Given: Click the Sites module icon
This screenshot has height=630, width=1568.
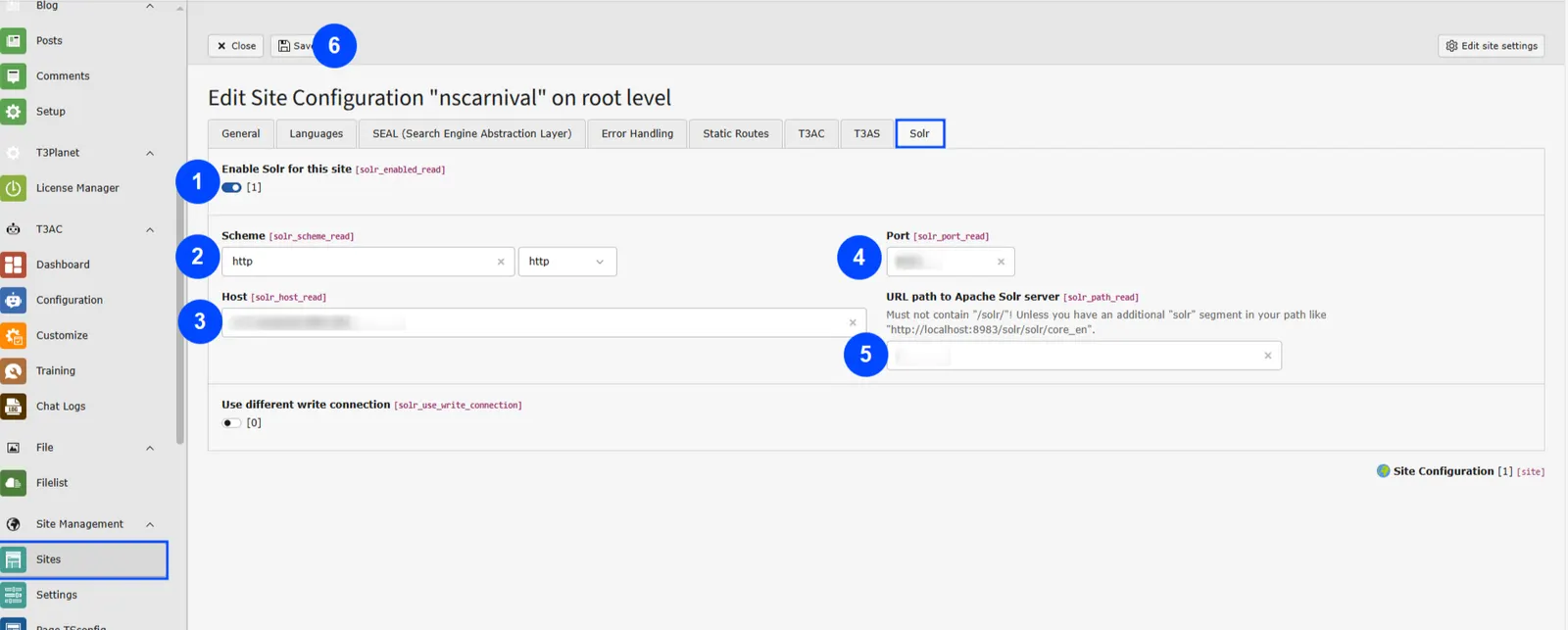Looking at the screenshot, I should pyautogui.click(x=14, y=559).
